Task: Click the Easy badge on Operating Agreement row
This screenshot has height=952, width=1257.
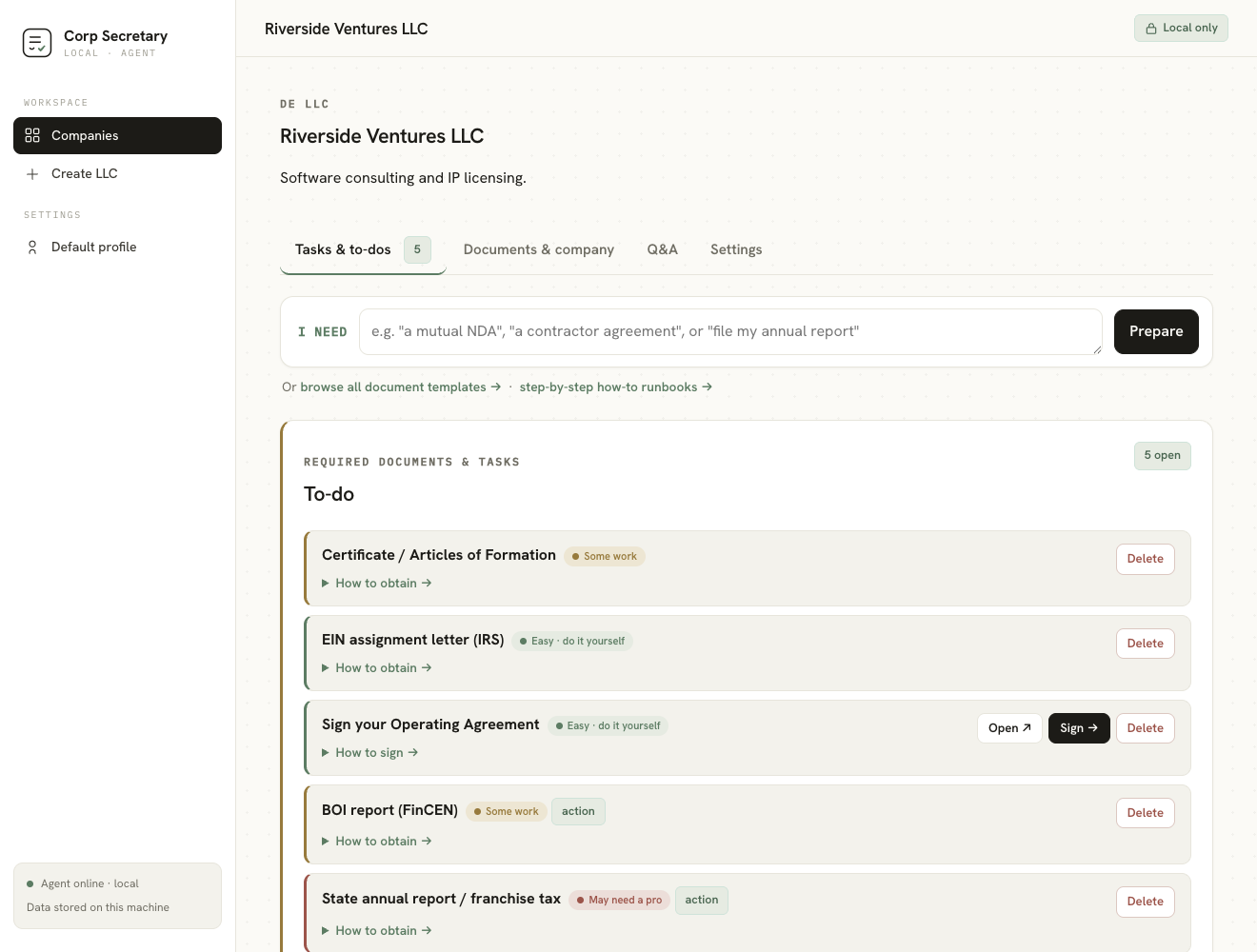Action: click(608, 725)
